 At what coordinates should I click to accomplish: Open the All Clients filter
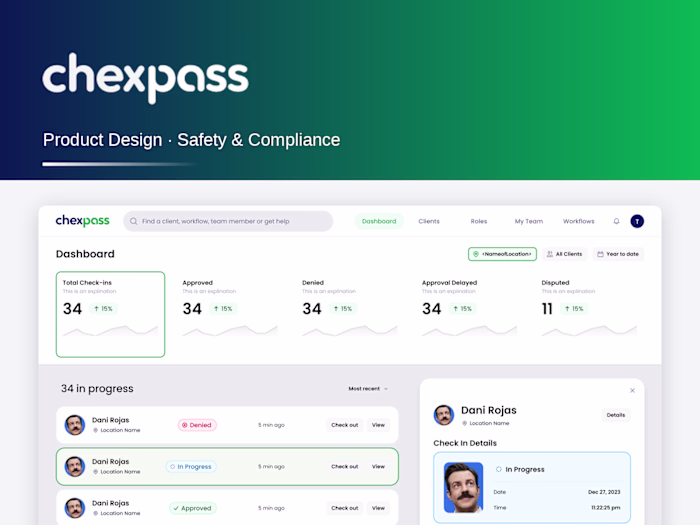[565, 254]
